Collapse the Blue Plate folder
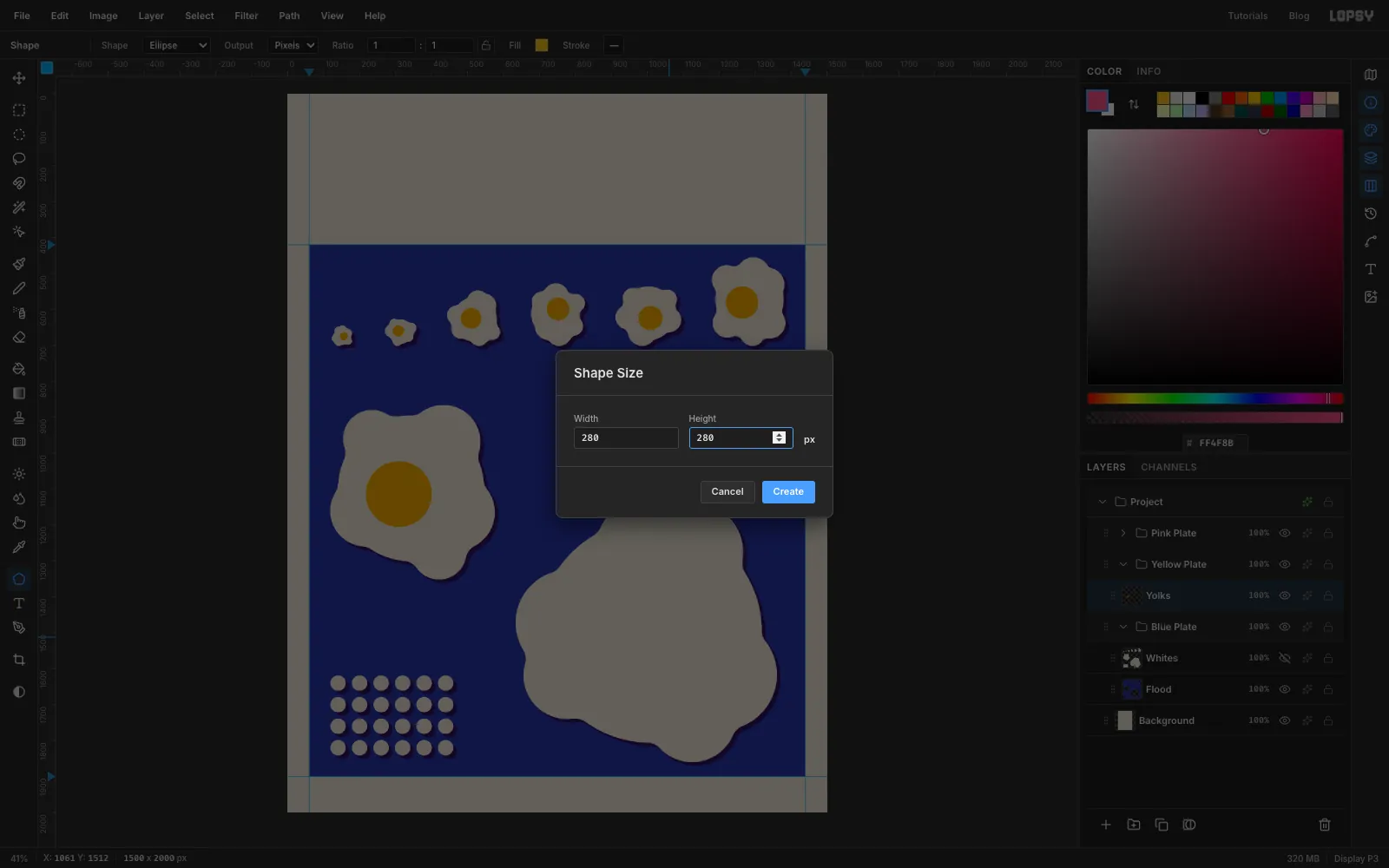 coord(1123,627)
